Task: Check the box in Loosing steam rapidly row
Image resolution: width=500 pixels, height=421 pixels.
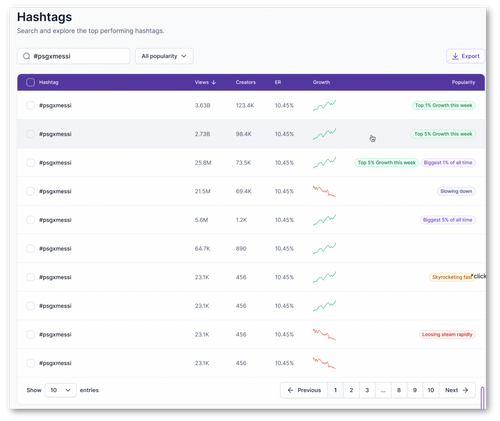Action: click(30, 334)
